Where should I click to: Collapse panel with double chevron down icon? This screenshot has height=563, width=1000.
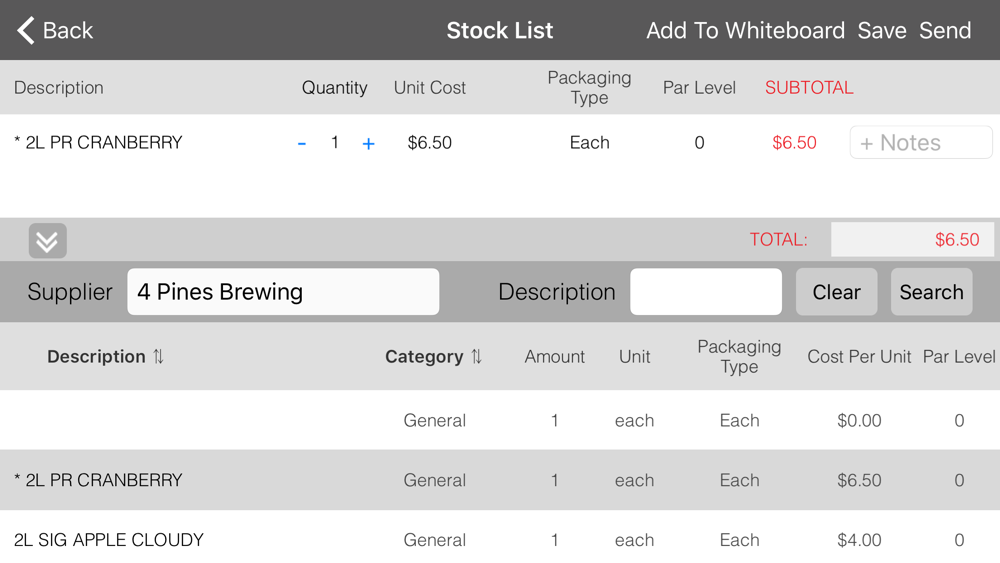click(x=48, y=240)
